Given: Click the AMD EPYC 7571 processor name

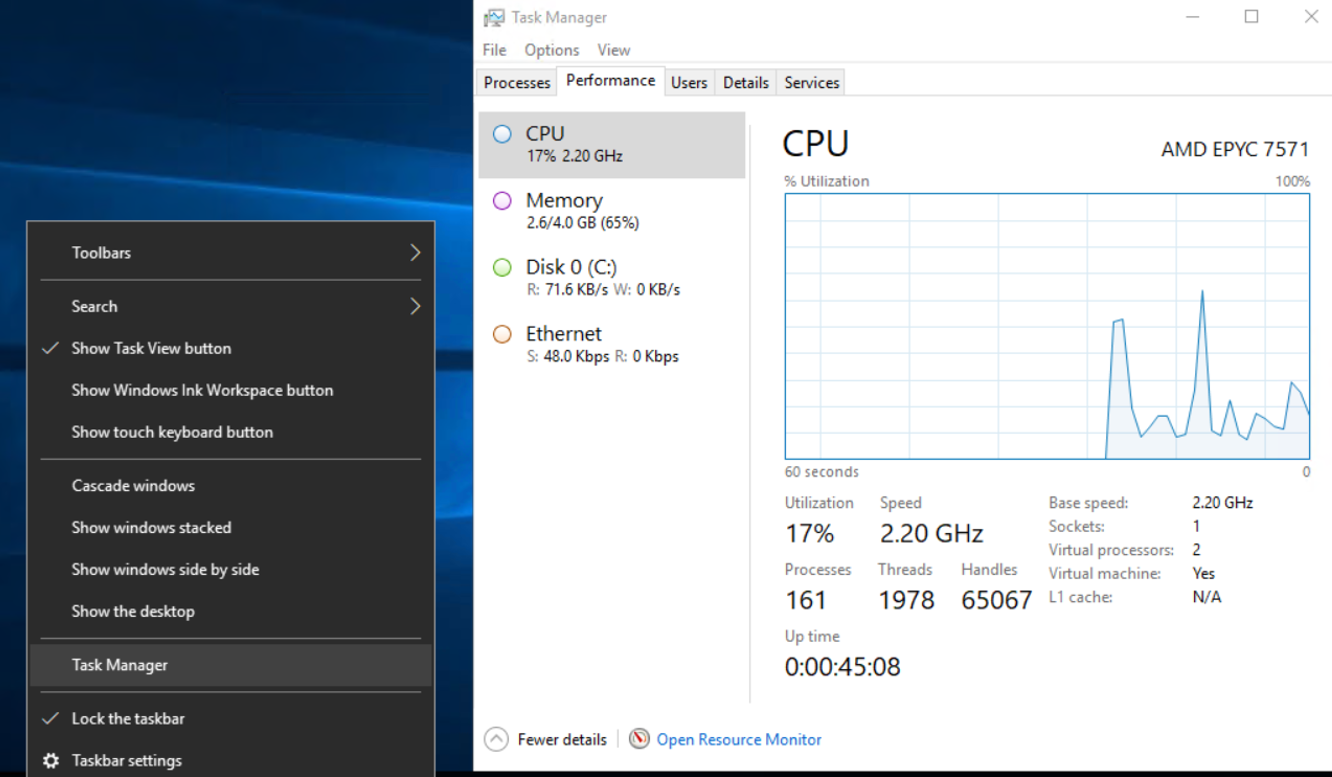Looking at the screenshot, I should point(1235,149).
